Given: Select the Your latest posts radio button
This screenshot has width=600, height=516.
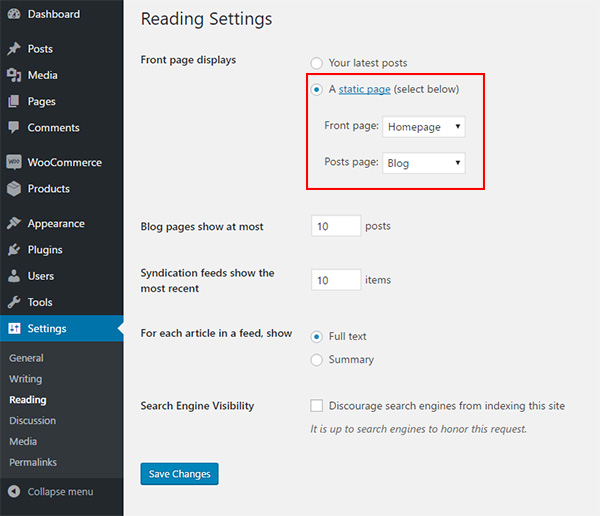Looking at the screenshot, I should pyautogui.click(x=316, y=63).
